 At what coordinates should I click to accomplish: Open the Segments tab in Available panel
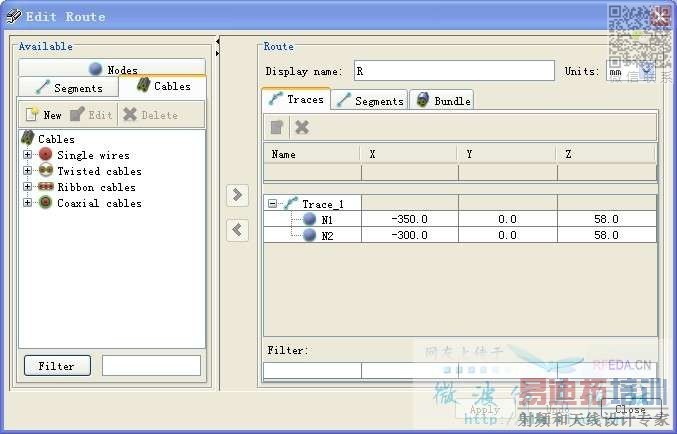[68, 88]
